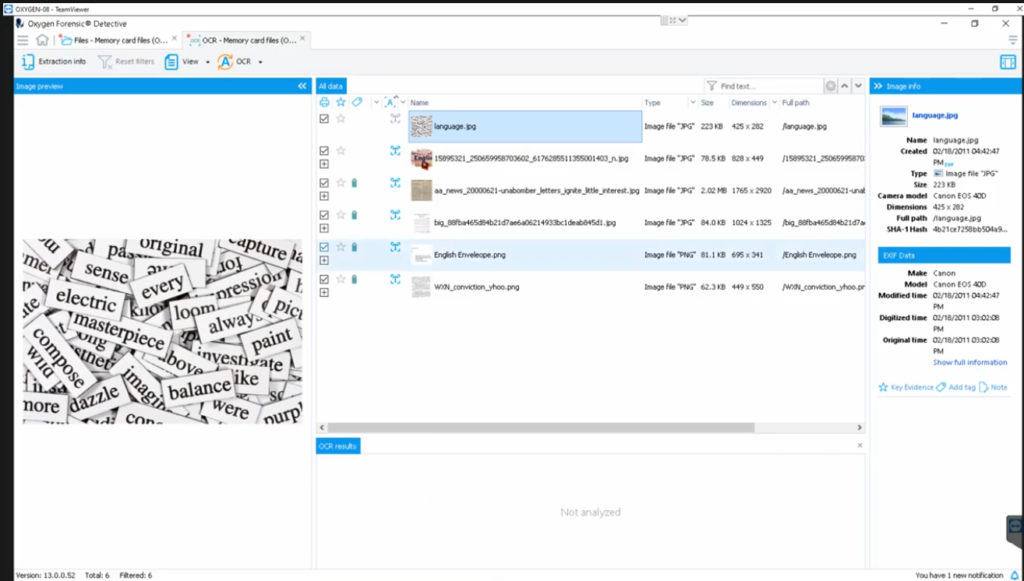Image resolution: width=1024 pixels, height=581 pixels.
Task: Toggle checkbox for WXN_conviction_yhoo.png
Action: click(324, 279)
